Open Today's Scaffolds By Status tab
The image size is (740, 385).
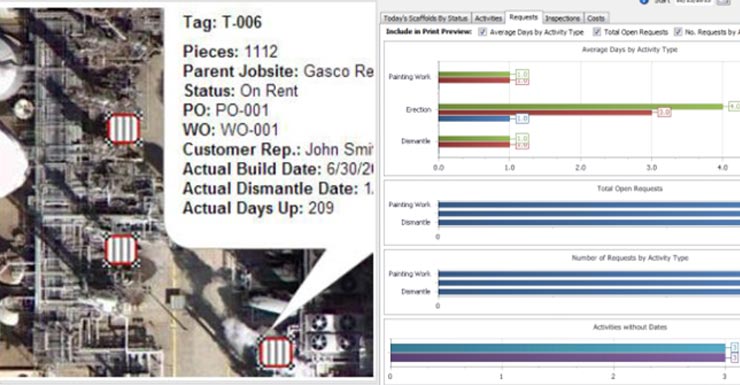click(x=426, y=18)
